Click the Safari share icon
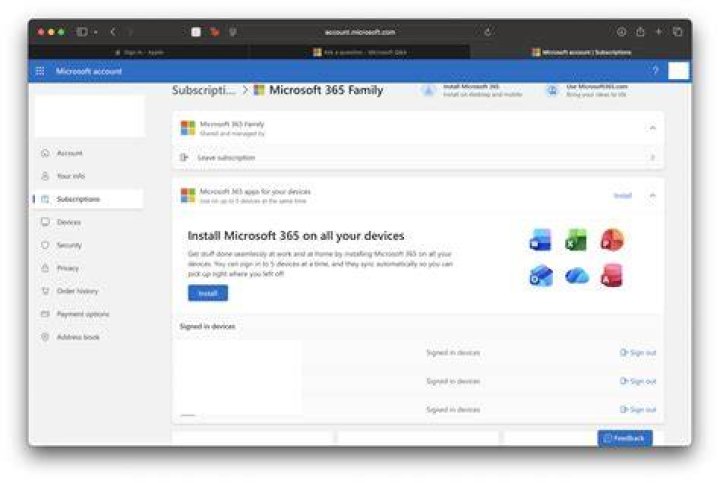This screenshot has width=720, height=483. [x=640, y=32]
